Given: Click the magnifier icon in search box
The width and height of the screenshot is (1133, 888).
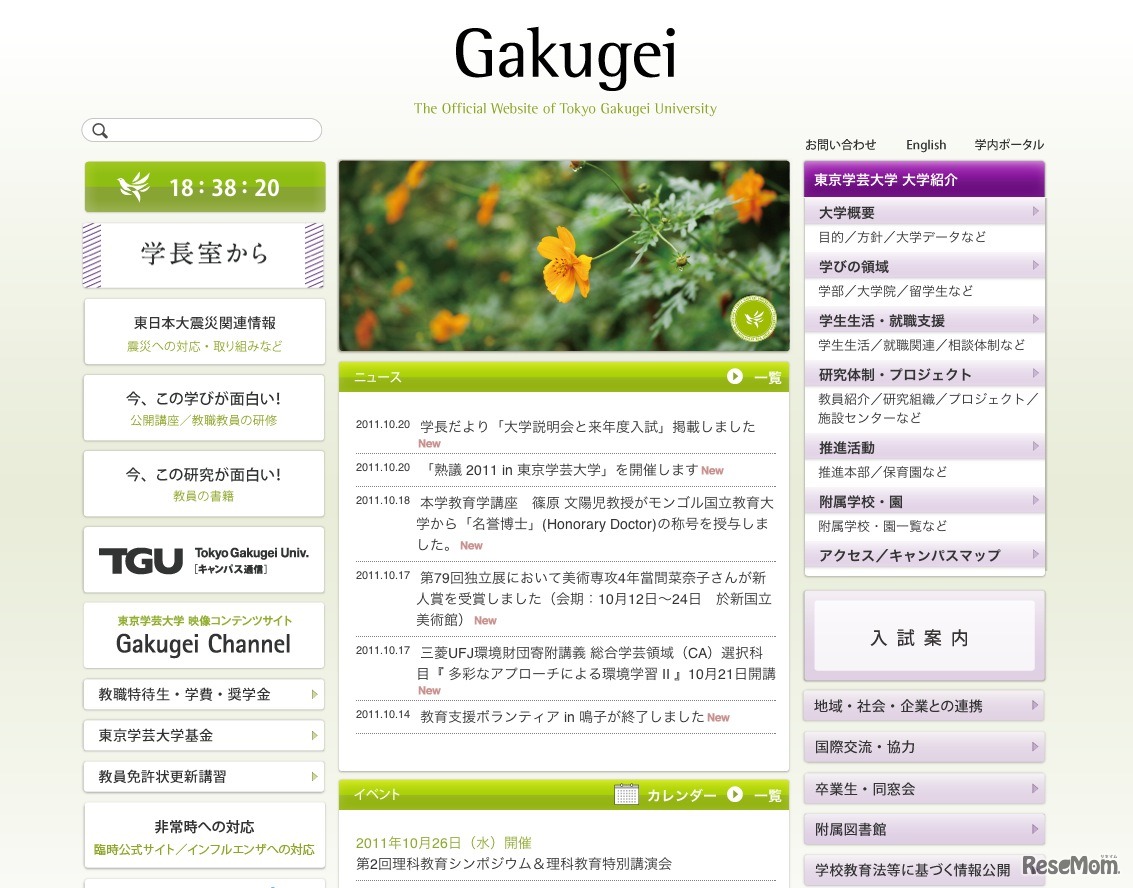Looking at the screenshot, I should [x=100, y=131].
